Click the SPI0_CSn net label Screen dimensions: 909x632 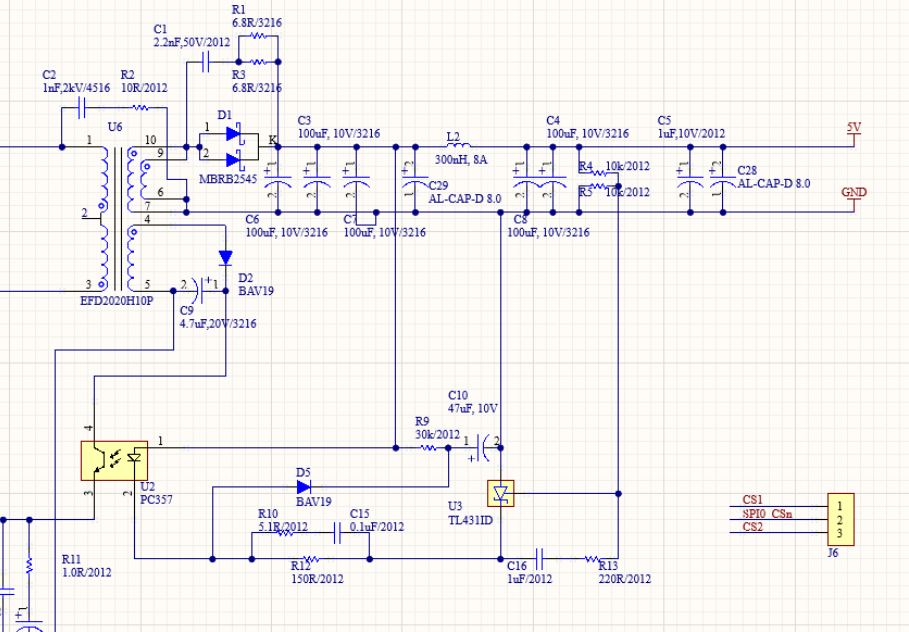coord(766,513)
